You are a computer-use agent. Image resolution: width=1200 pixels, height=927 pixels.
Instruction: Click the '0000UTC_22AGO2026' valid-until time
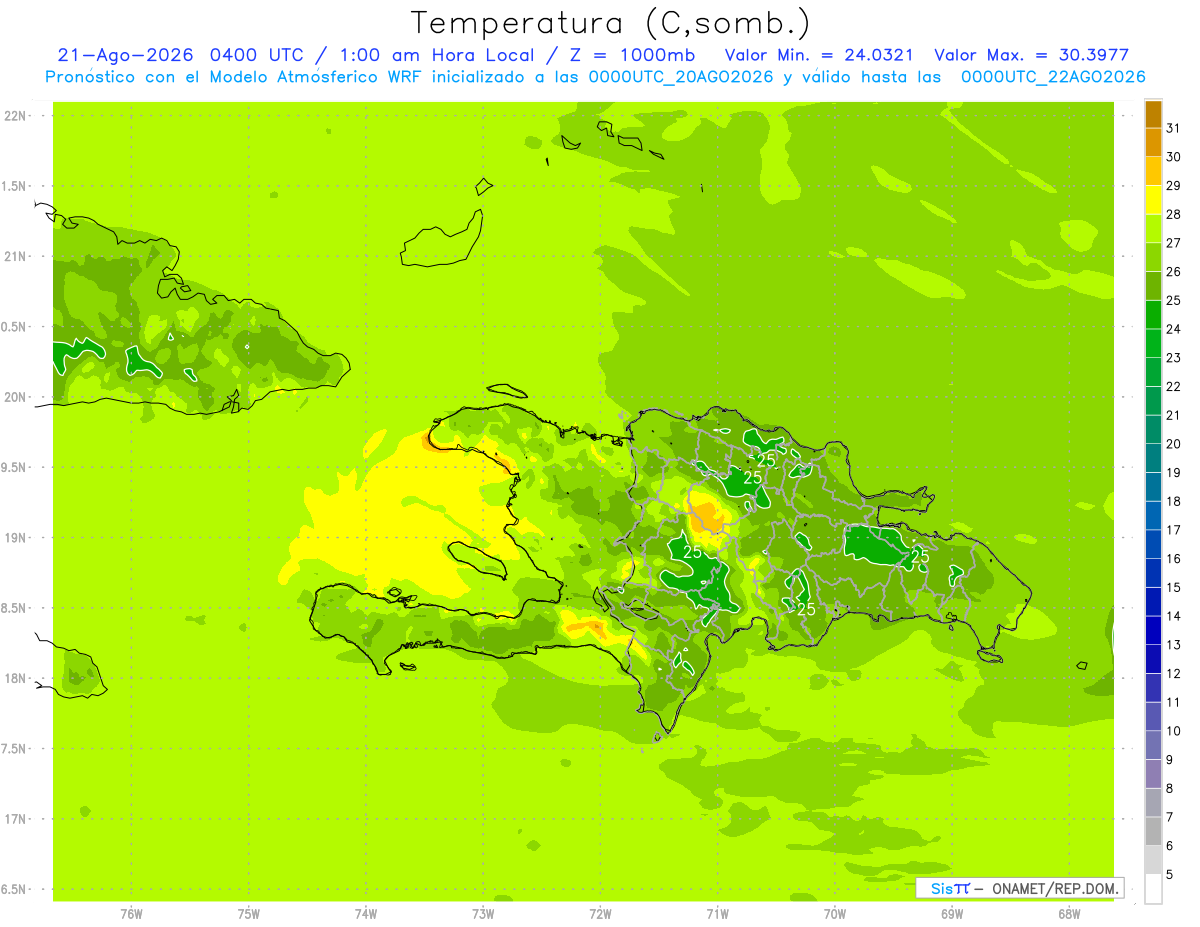[x=1053, y=77]
